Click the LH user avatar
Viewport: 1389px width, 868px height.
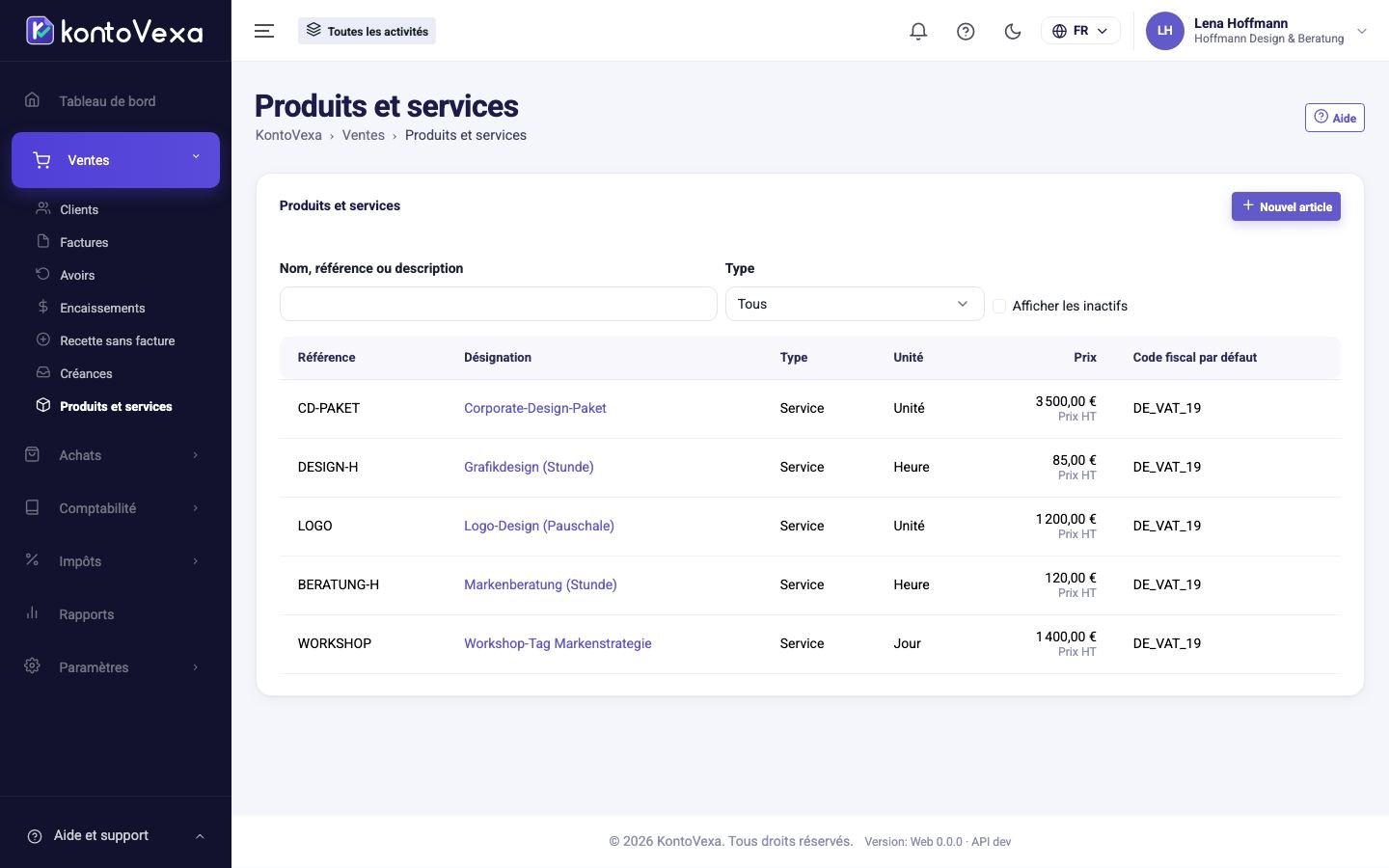coord(1164,31)
